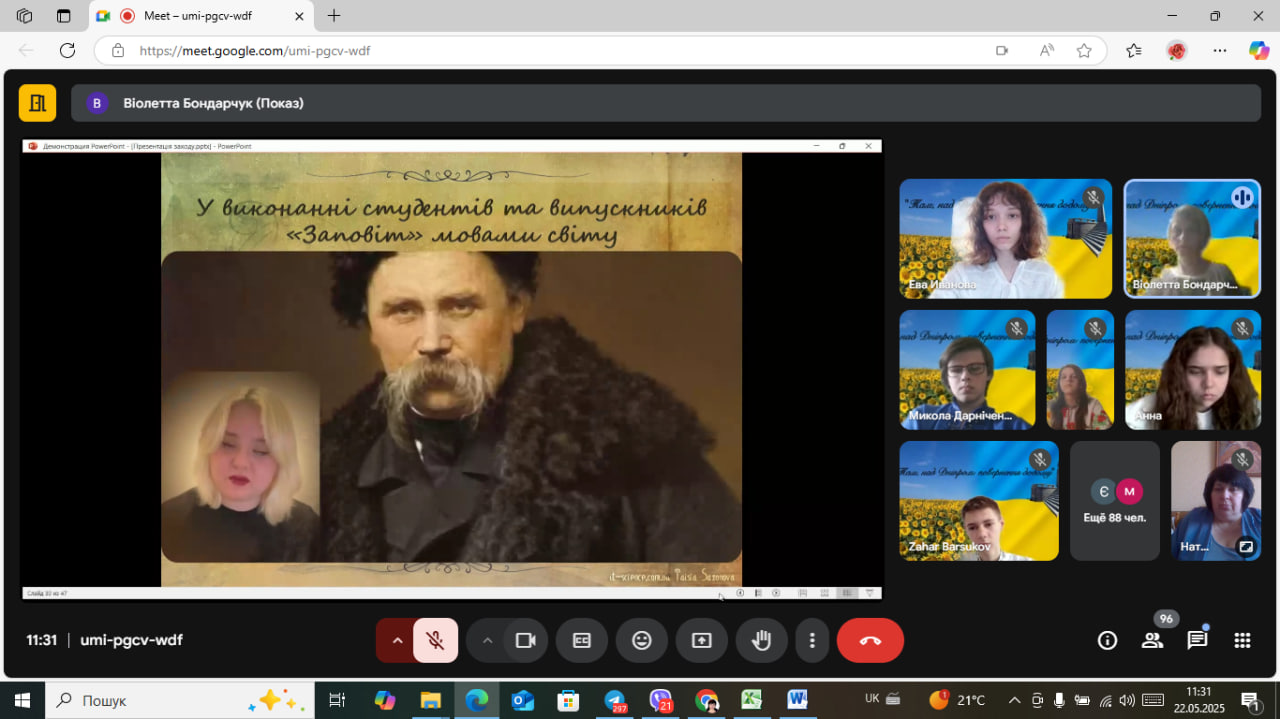This screenshot has width=1280, height=719.
Task: Open Task View on the taskbar
Action: (337, 700)
